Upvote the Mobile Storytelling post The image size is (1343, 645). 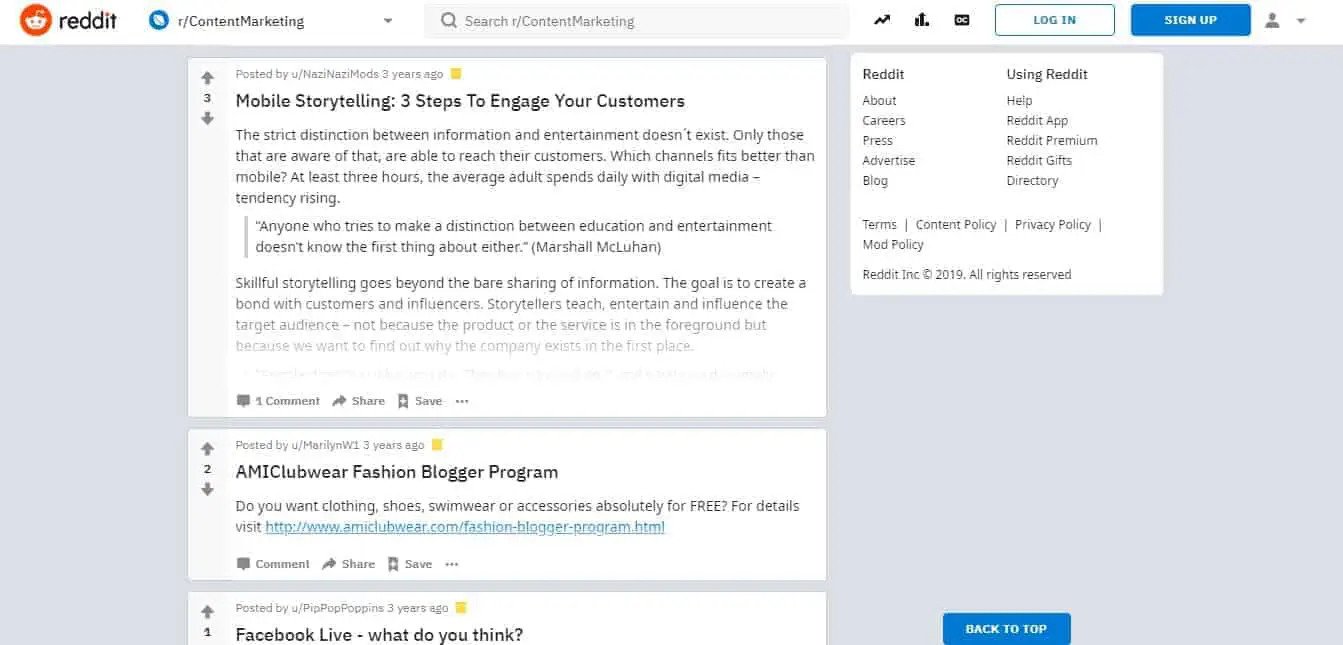(207, 78)
